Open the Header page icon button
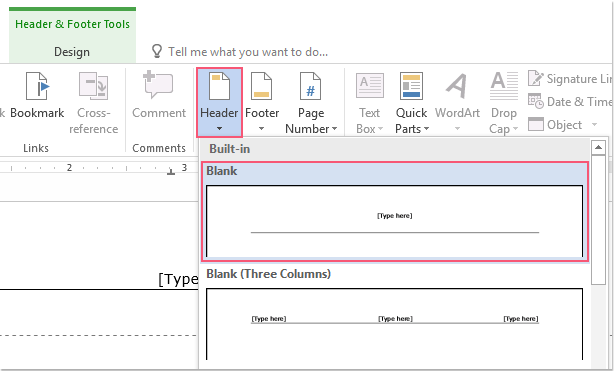The height and width of the screenshot is (371, 614). (219, 86)
